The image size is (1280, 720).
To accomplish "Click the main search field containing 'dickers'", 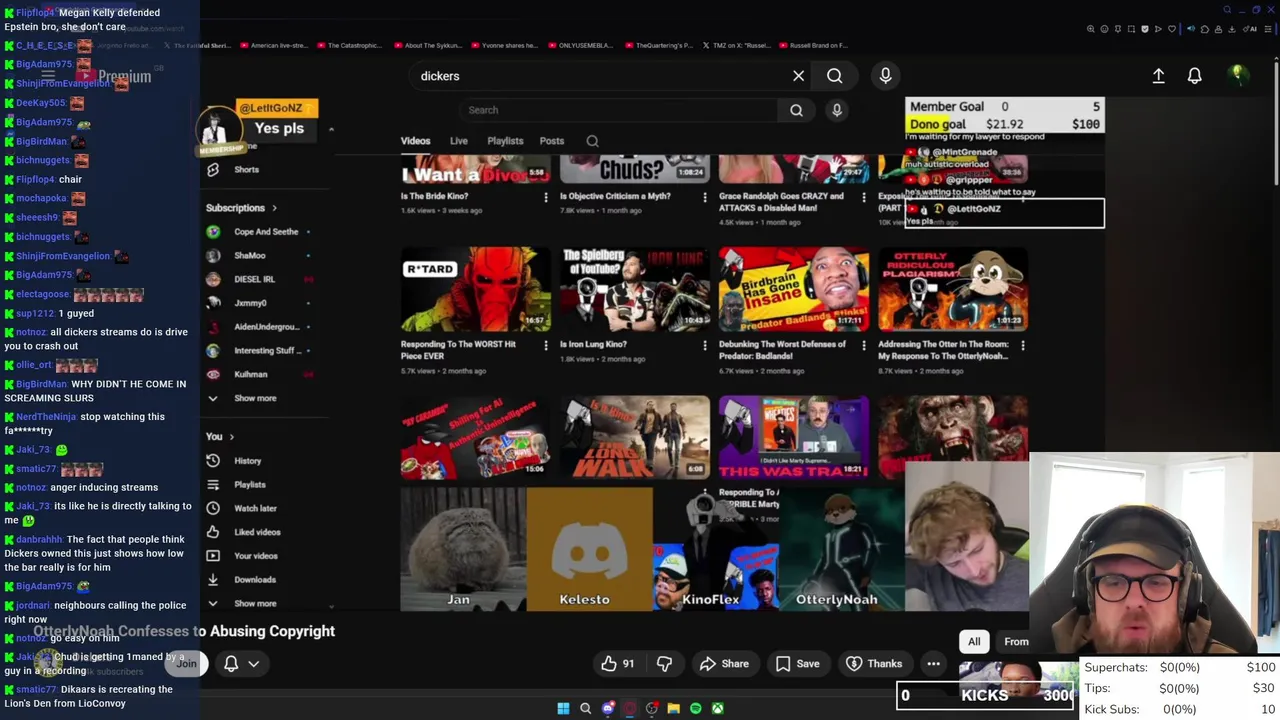I will pos(600,76).
